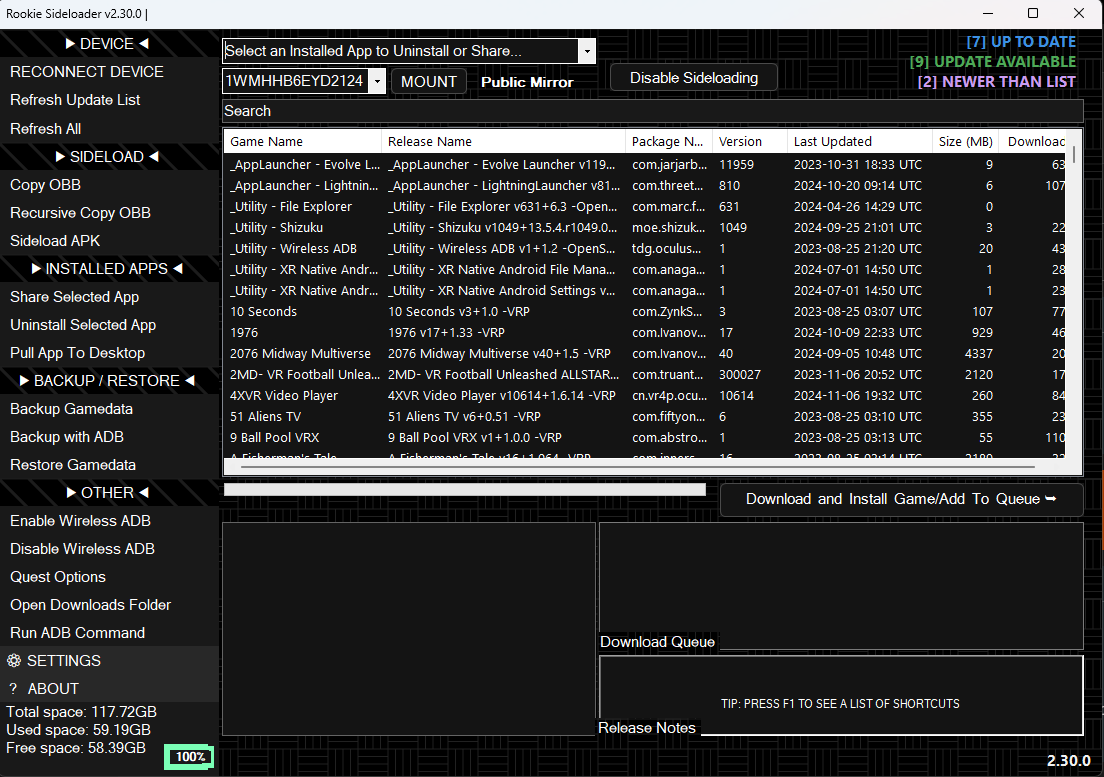Viewport: 1104px width, 777px height.
Task: Expand the DEVICE section header
Action: pyautogui.click(x=107, y=44)
